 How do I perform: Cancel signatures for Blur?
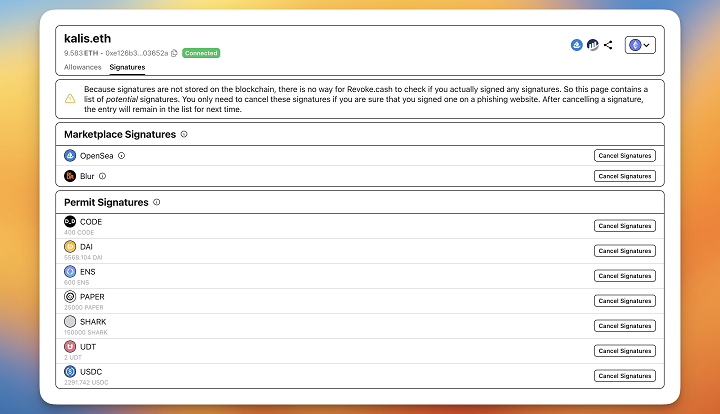pyautogui.click(x=625, y=176)
